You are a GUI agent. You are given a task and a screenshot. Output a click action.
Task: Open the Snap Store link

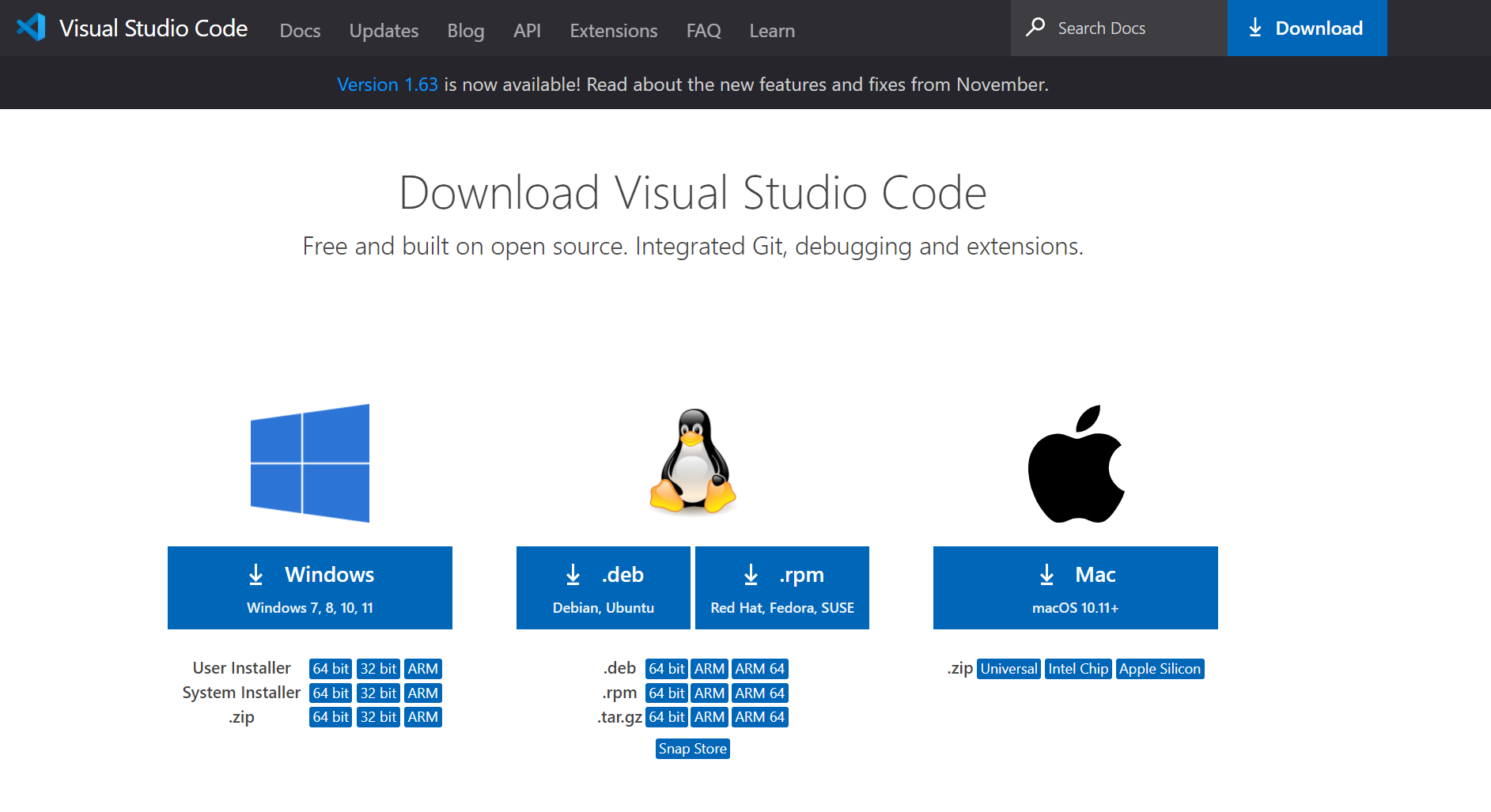point(693,749)
